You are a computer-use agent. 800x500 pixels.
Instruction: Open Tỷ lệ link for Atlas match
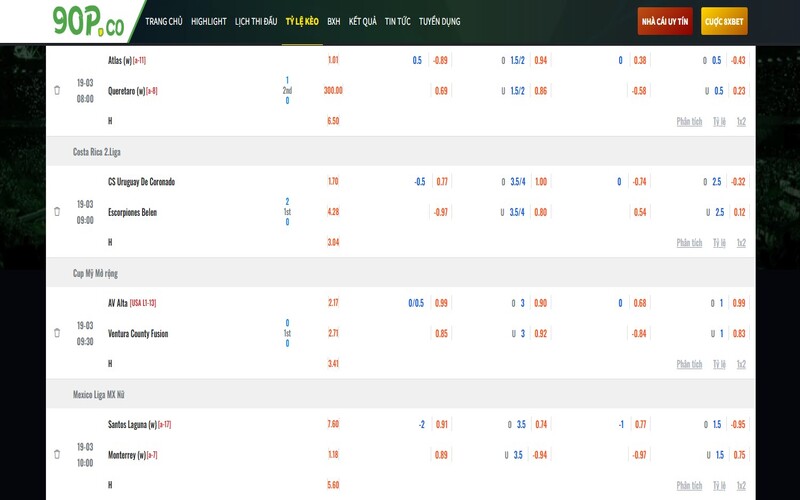point(719,121)
